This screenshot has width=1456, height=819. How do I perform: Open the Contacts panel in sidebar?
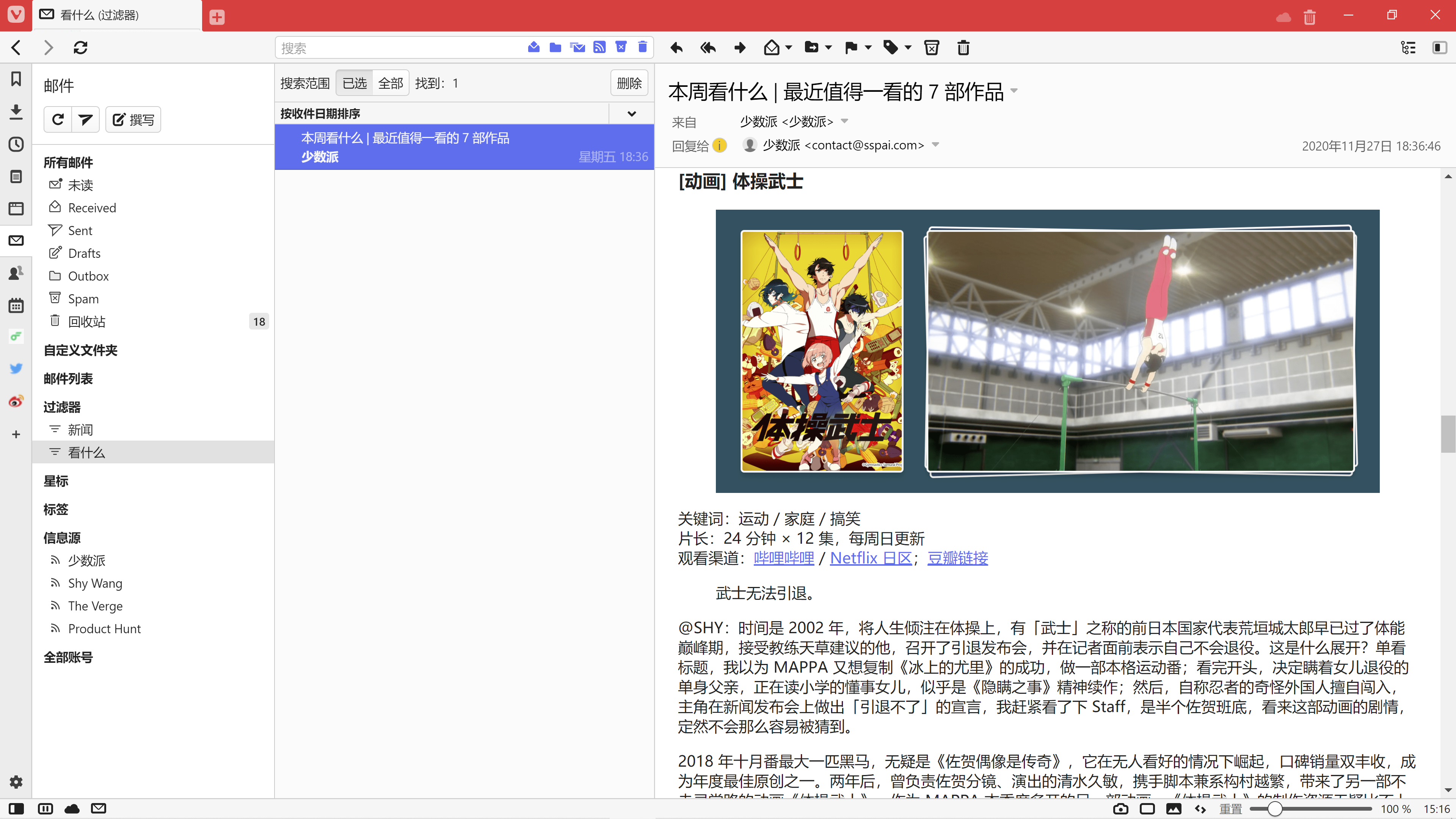16,273
